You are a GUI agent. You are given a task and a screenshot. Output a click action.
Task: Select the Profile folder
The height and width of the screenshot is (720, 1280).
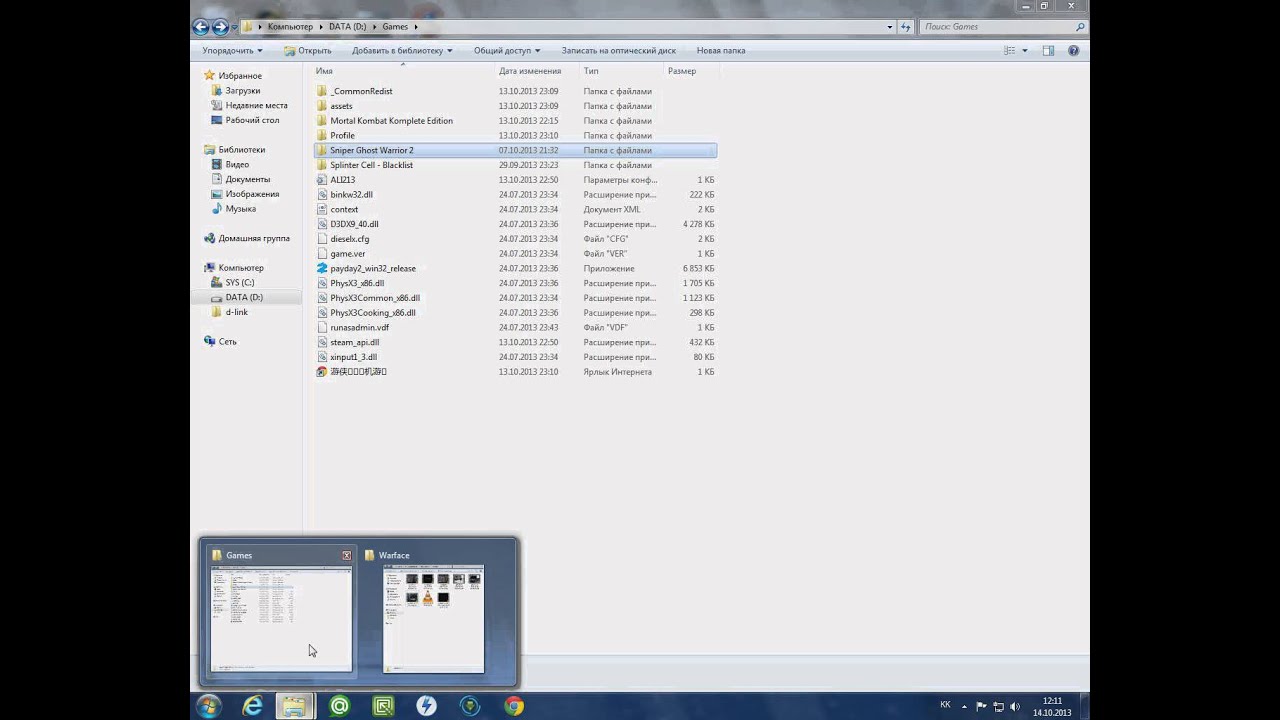pyautogui.click(x=342, y=135)
